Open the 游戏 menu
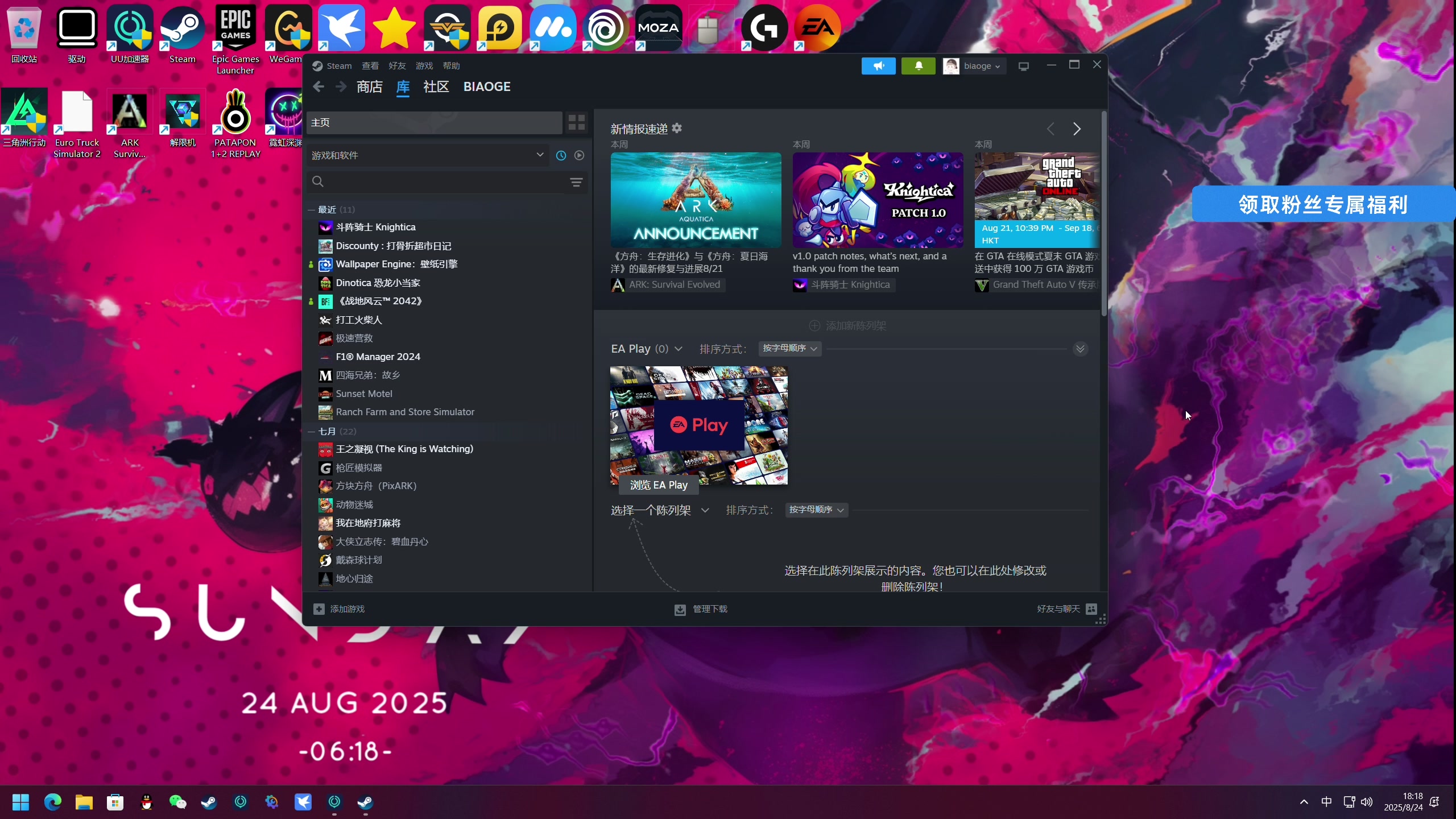Screen dimensions: 1456x819 (x=424, y=66)
